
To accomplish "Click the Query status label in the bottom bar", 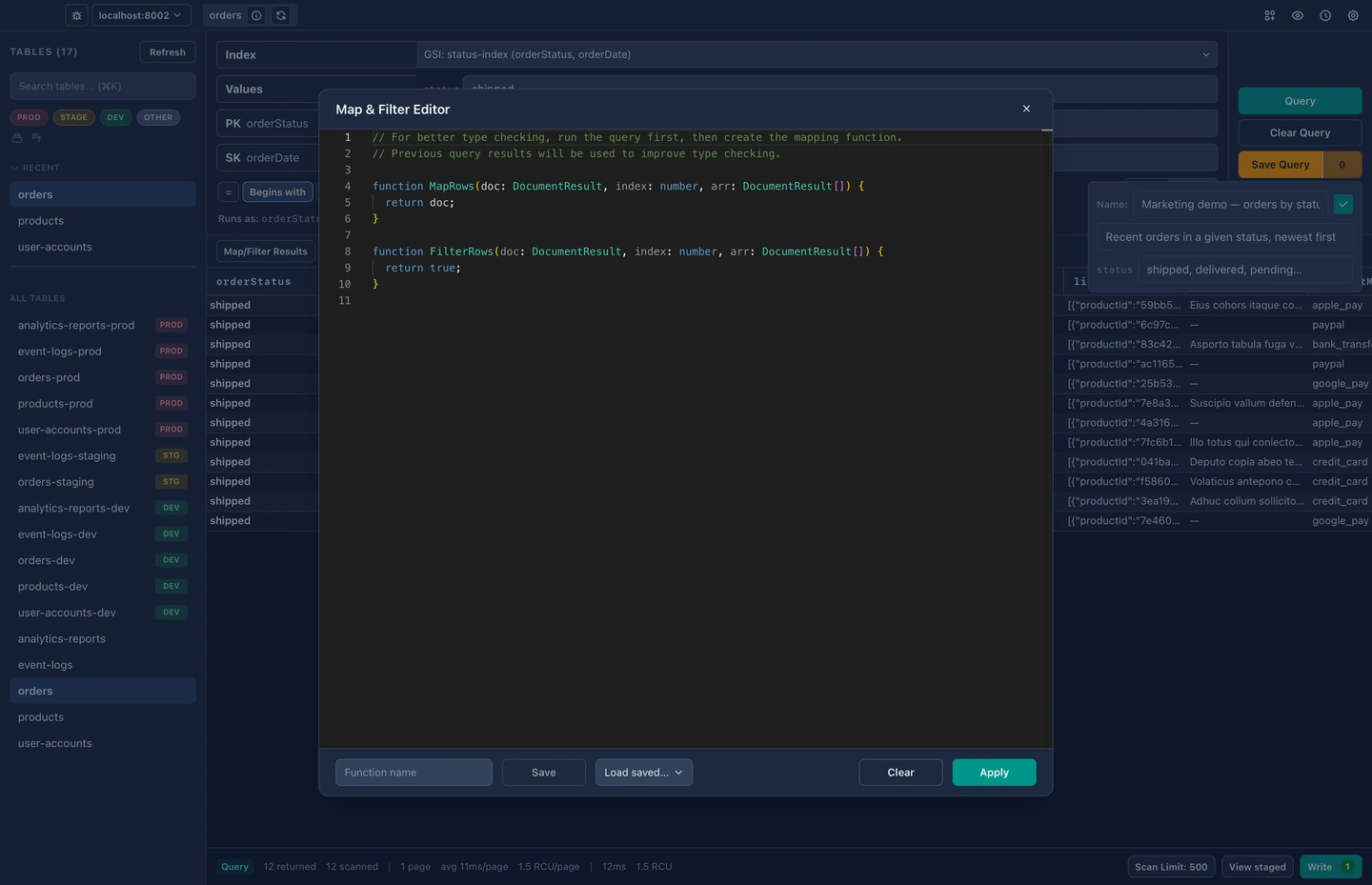I will (234, 867).
